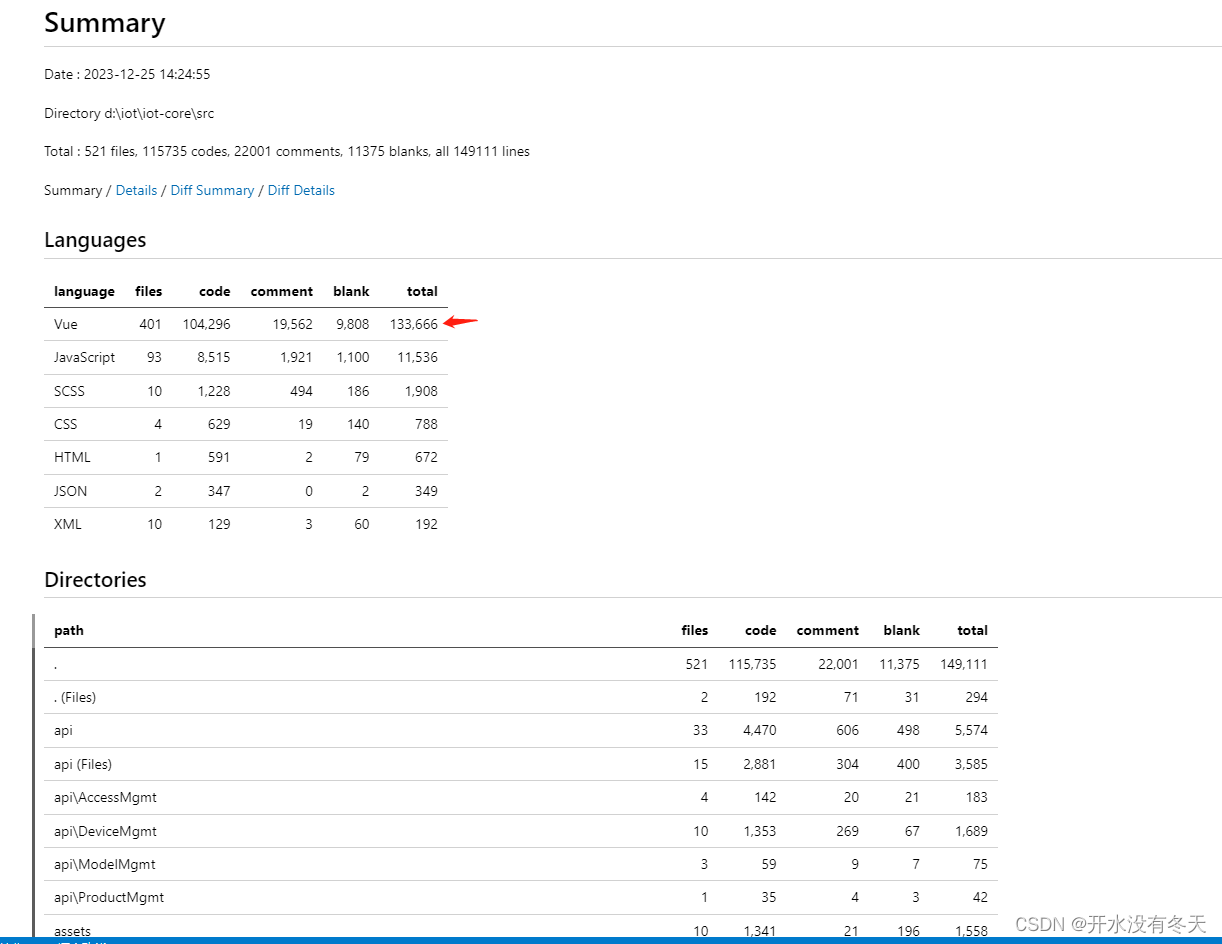Select the 'api (Files)' directory row
The height and width of the screenshot is (944, 1222).
[x=521, y=764]
